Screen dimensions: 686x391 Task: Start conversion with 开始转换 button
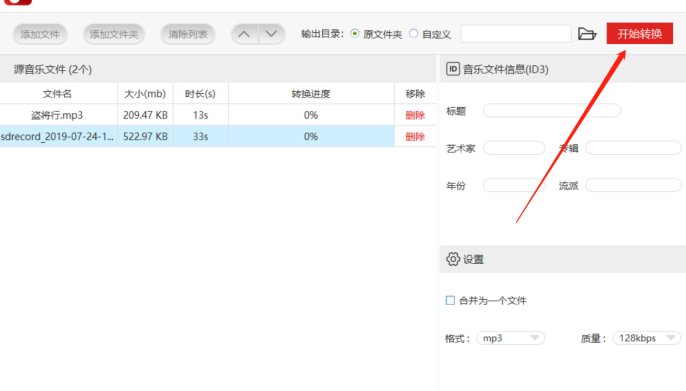[640, 34]
